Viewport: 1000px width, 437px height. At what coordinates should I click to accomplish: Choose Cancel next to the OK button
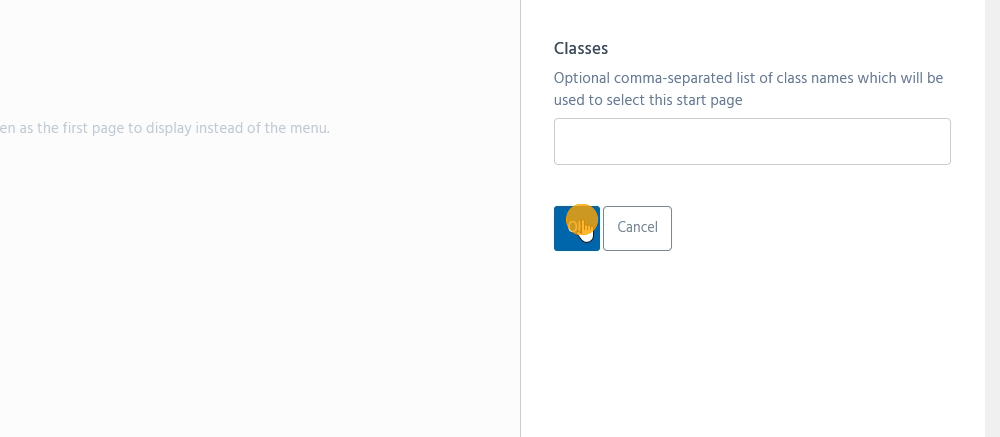click(x=637, y=228)
